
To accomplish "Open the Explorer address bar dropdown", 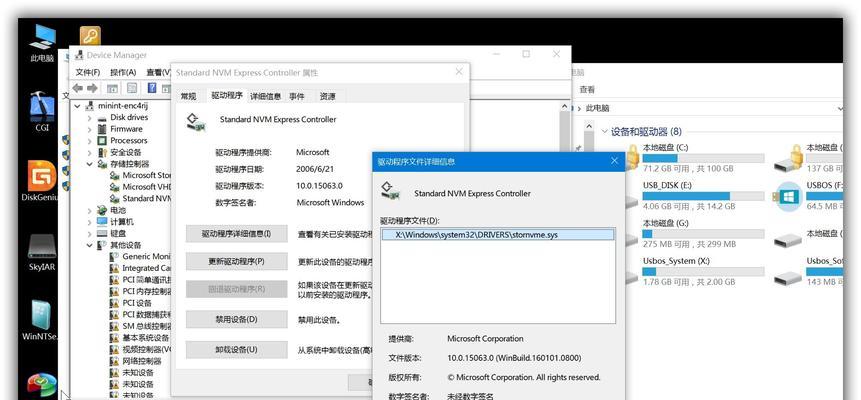I will click(x=840, y=109).
